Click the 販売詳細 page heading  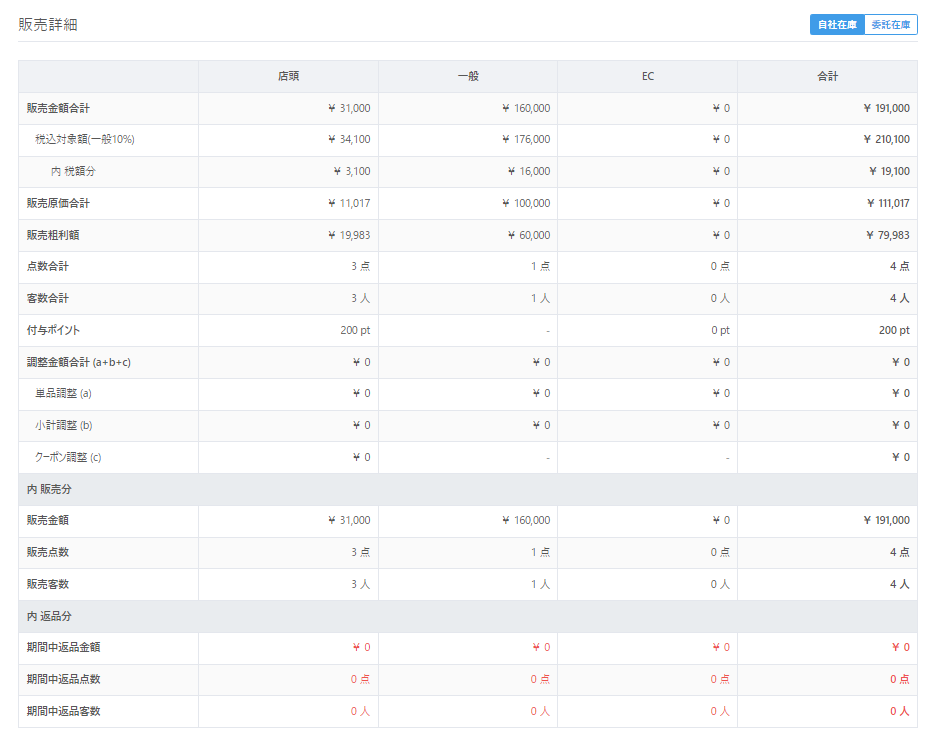pyautogui.click(x=47, y=25)
